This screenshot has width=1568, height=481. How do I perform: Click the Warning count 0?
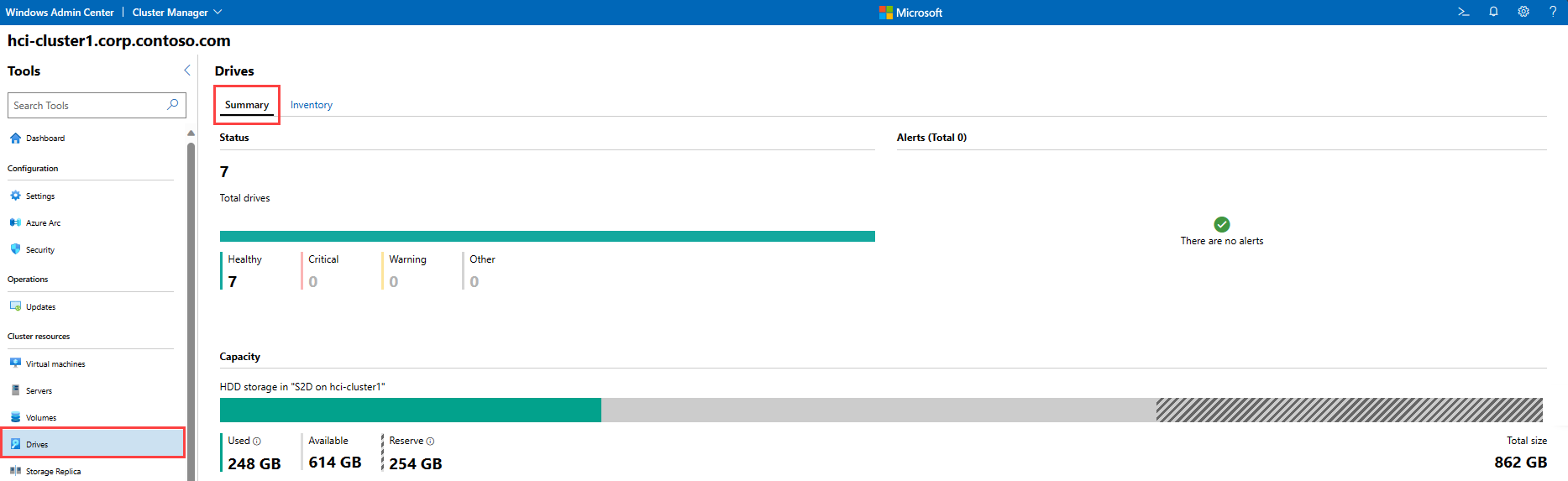(394, 282)
